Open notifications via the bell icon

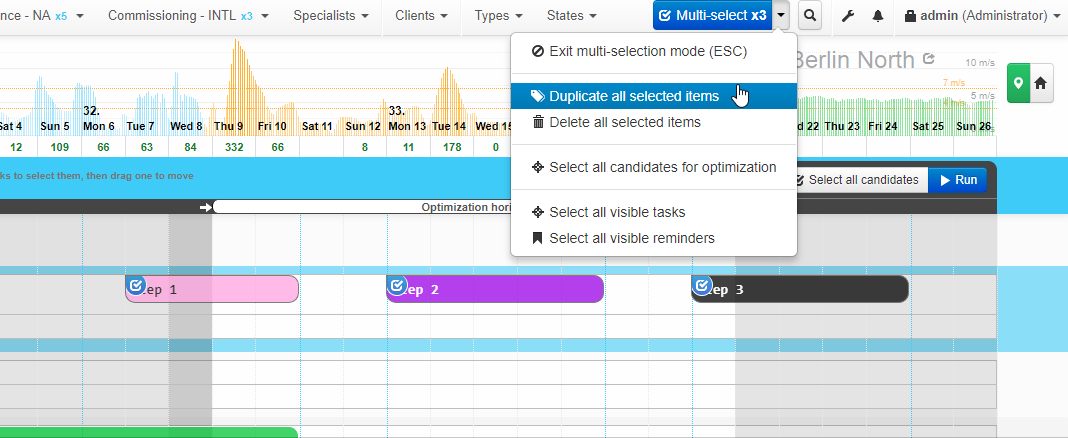coord(878,16)
